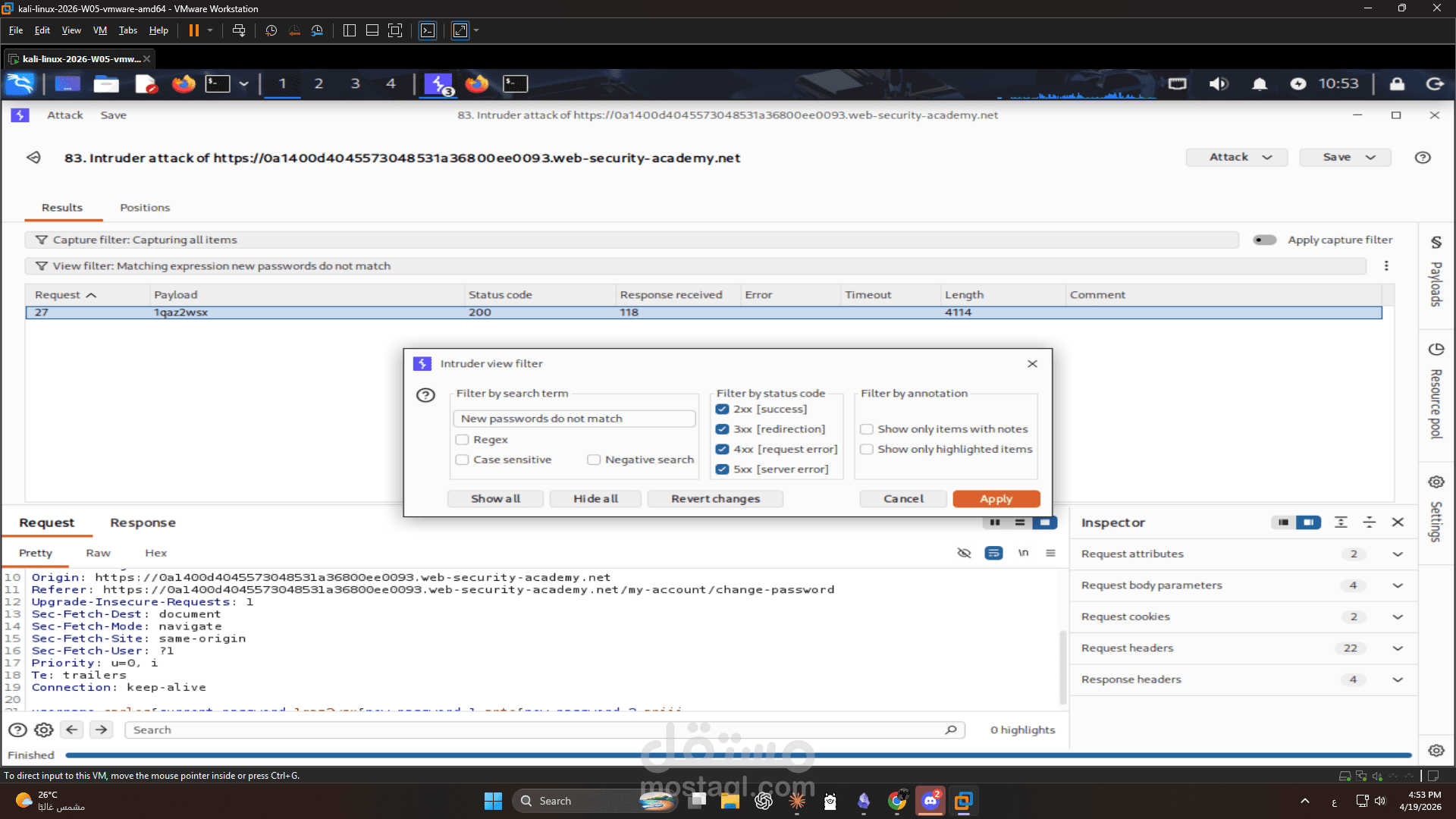Click the Kali volume speaker icon

click(x=1219, y=83)
